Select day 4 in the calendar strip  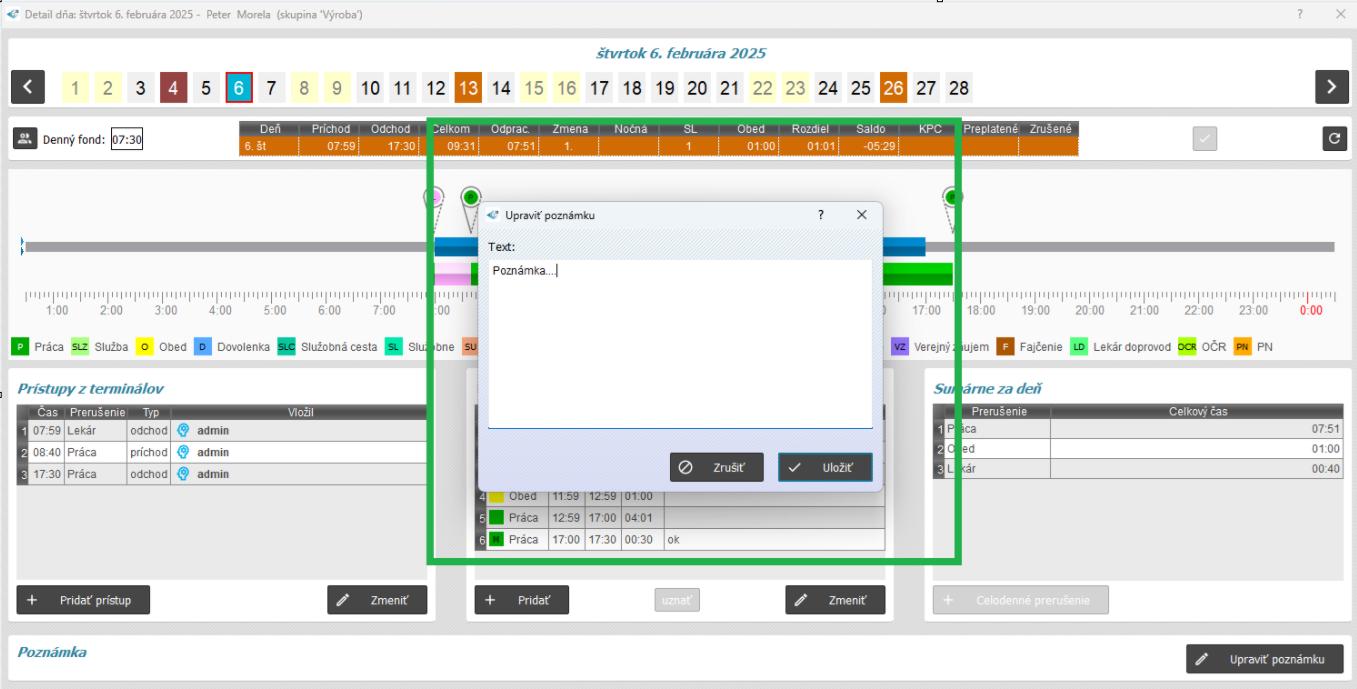pyautogui.click(x=173, y=88)
